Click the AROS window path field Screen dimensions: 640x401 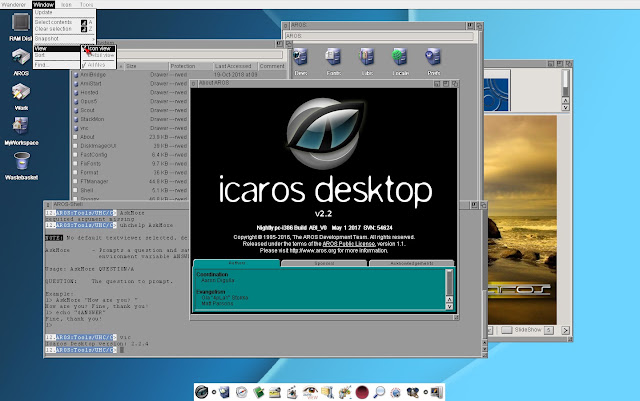pyautogui.click(x=379, y=36)
